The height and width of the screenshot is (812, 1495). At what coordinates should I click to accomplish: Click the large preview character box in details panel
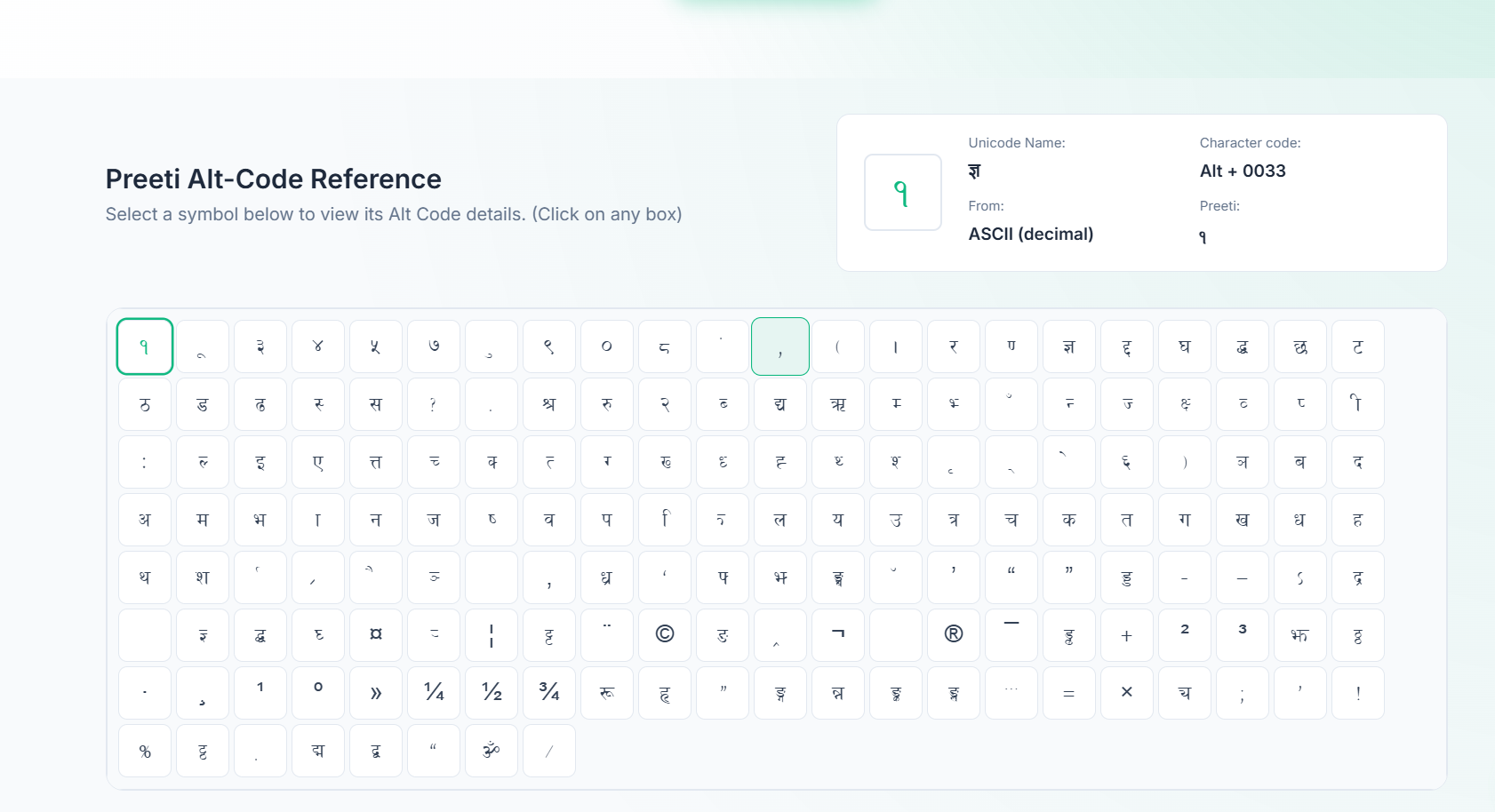tap(902, 192)
